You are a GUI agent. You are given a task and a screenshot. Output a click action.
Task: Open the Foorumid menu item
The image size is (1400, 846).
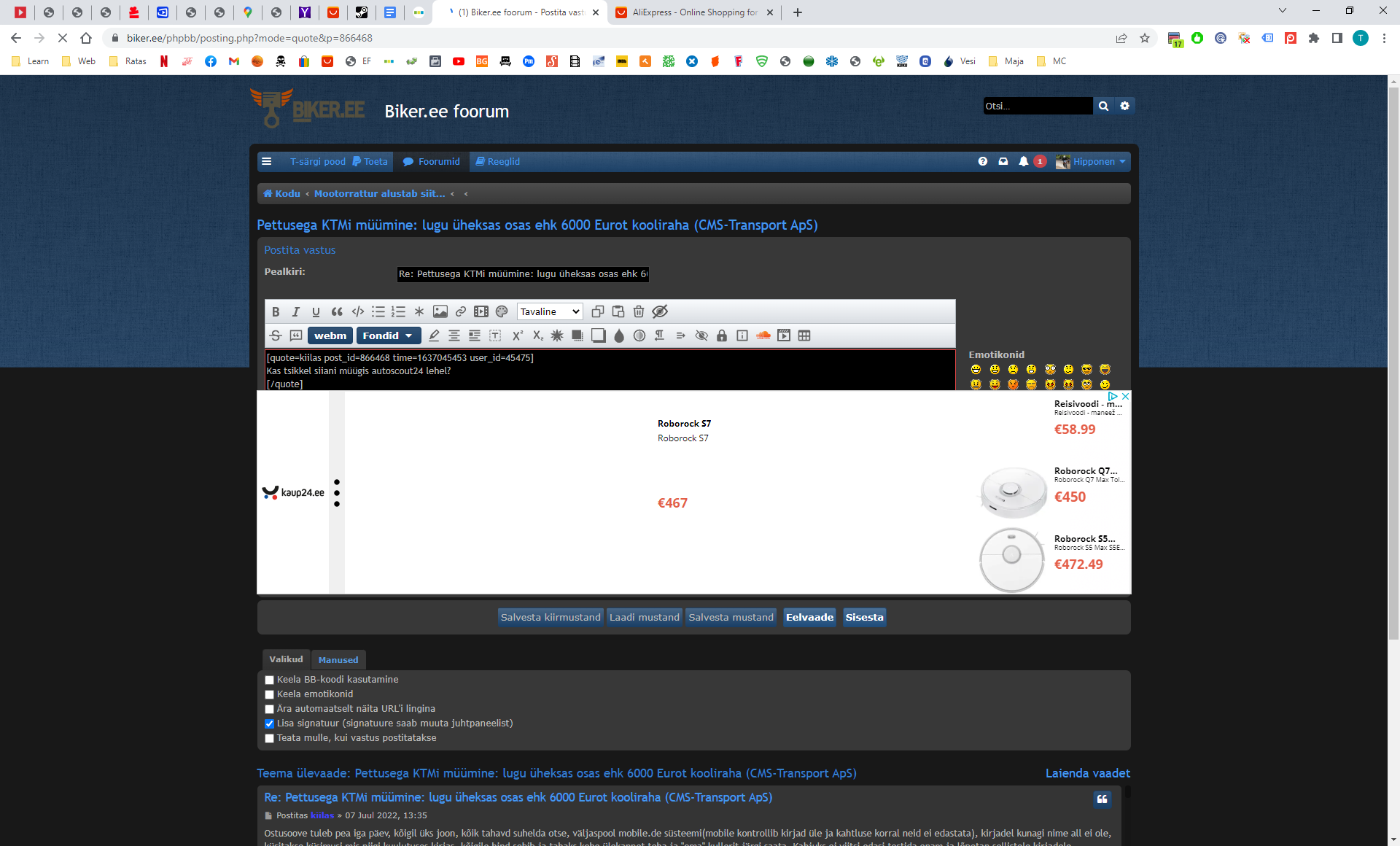pos(432,161)
